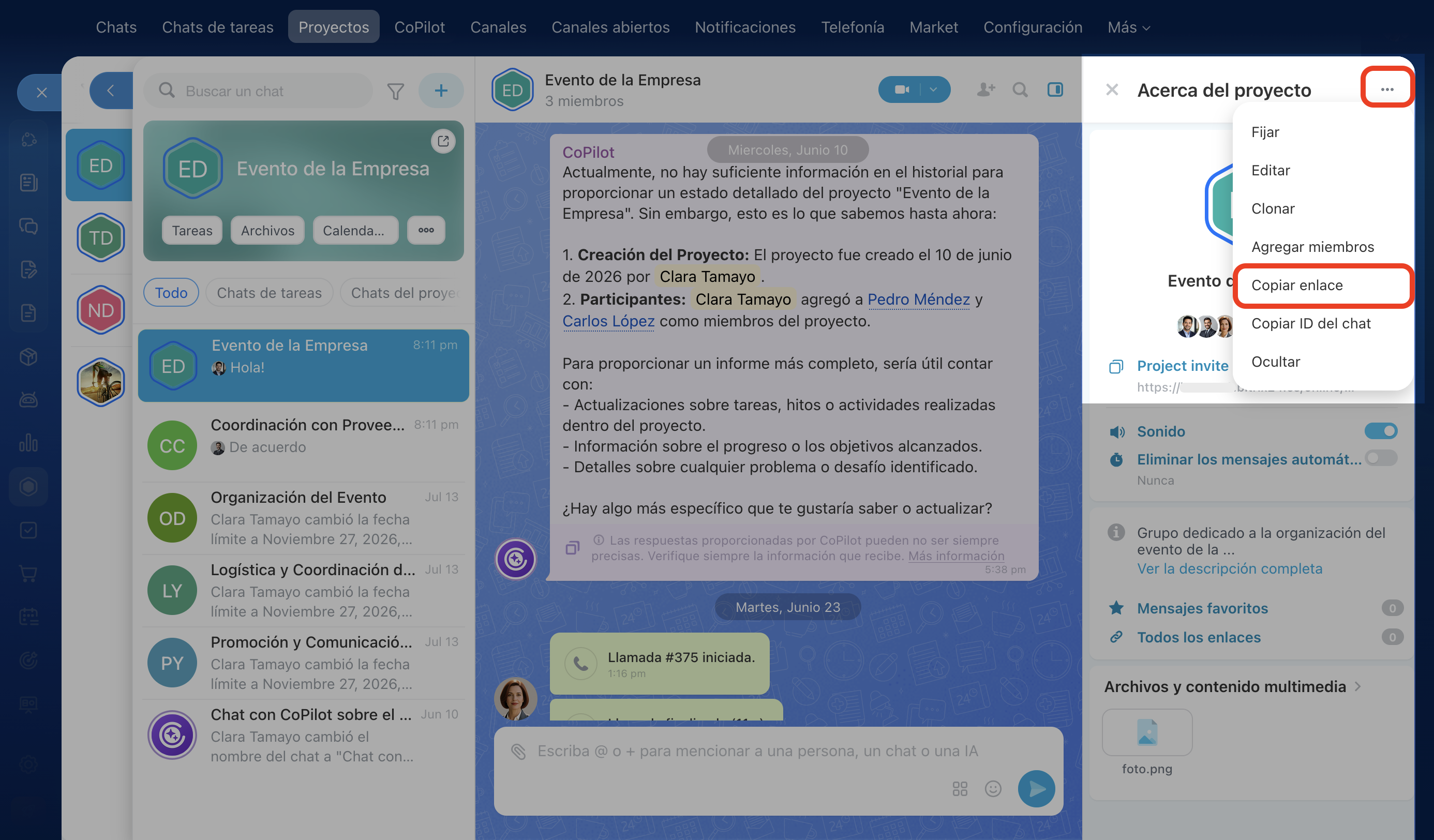Open the Calendario button in project banner

pos(356,230)
